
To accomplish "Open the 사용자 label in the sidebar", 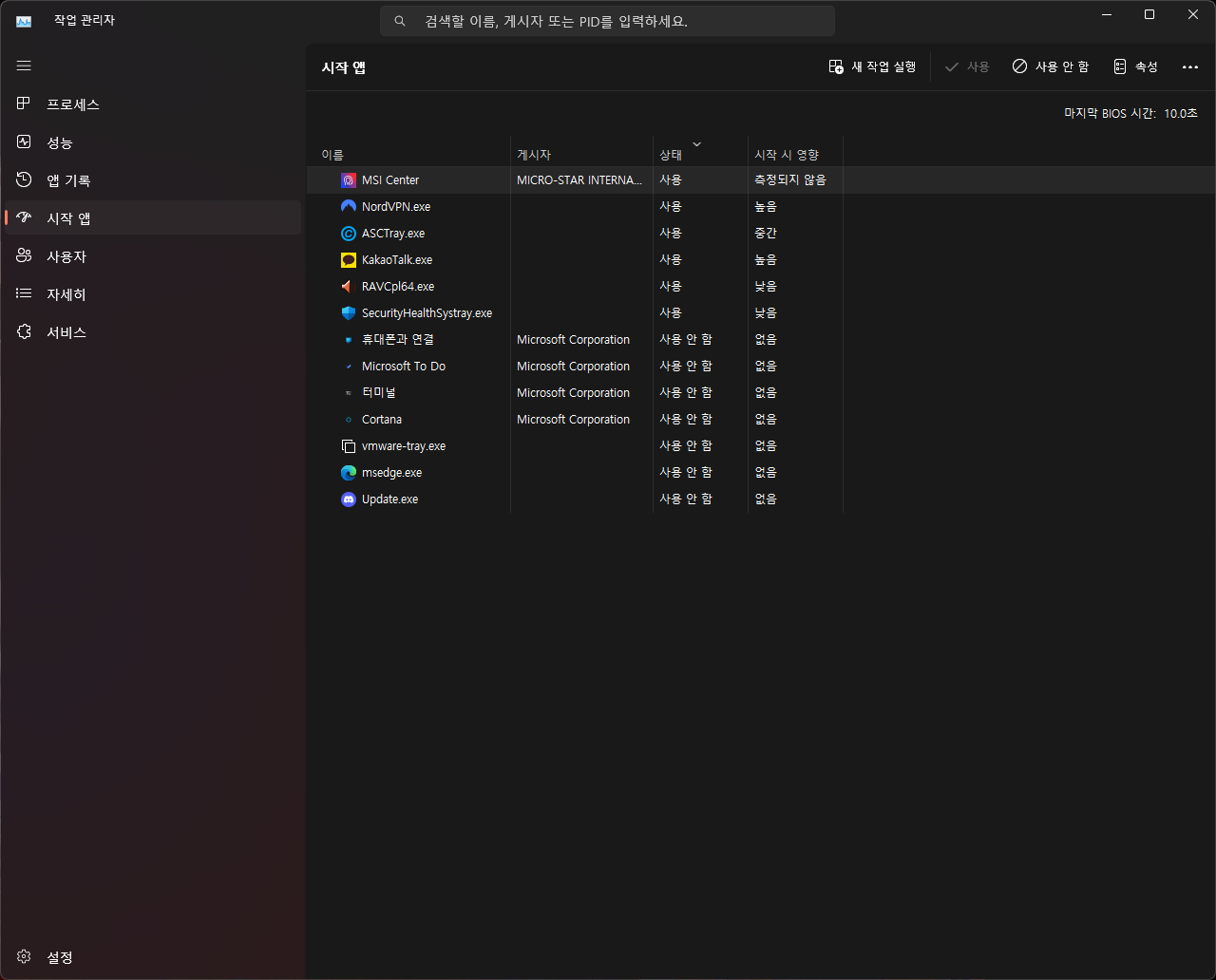I will click(66, 256).
